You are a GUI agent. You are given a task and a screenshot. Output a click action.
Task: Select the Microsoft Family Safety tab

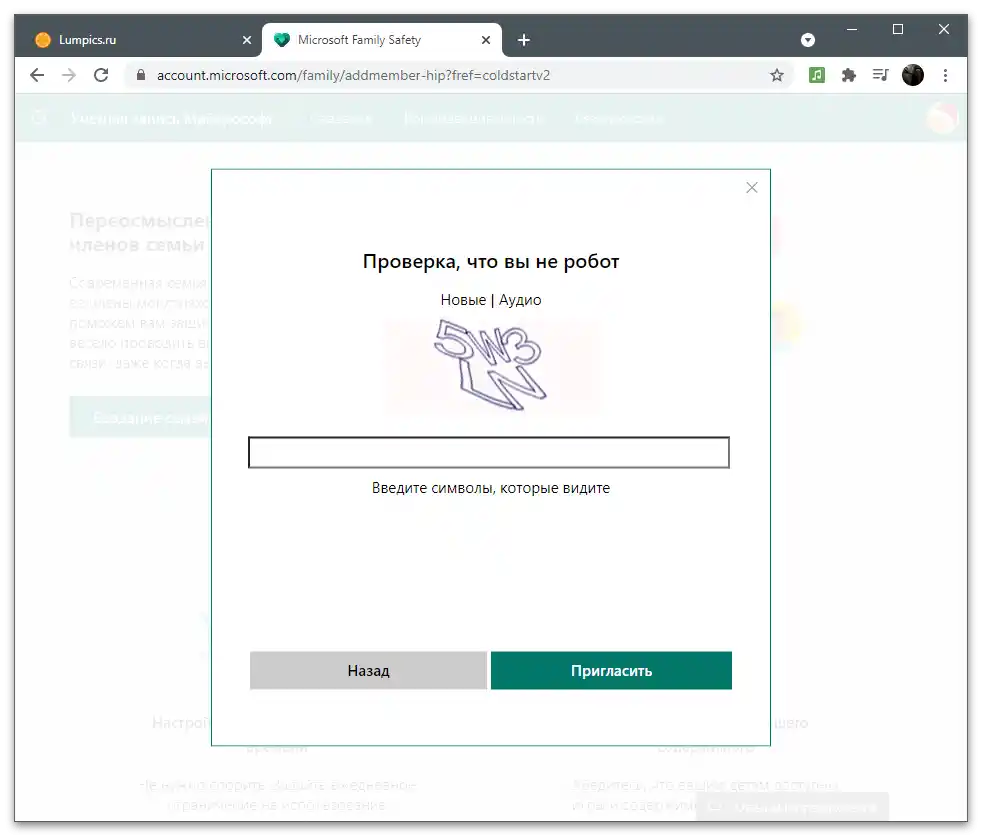[381, 40]
